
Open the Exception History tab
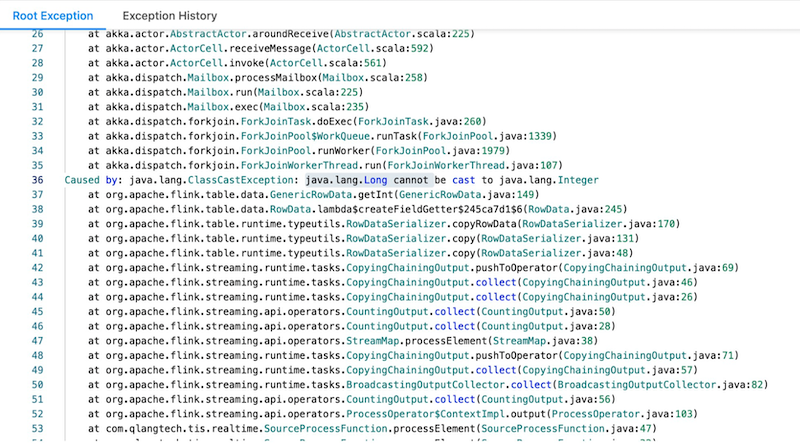(169, 16)
